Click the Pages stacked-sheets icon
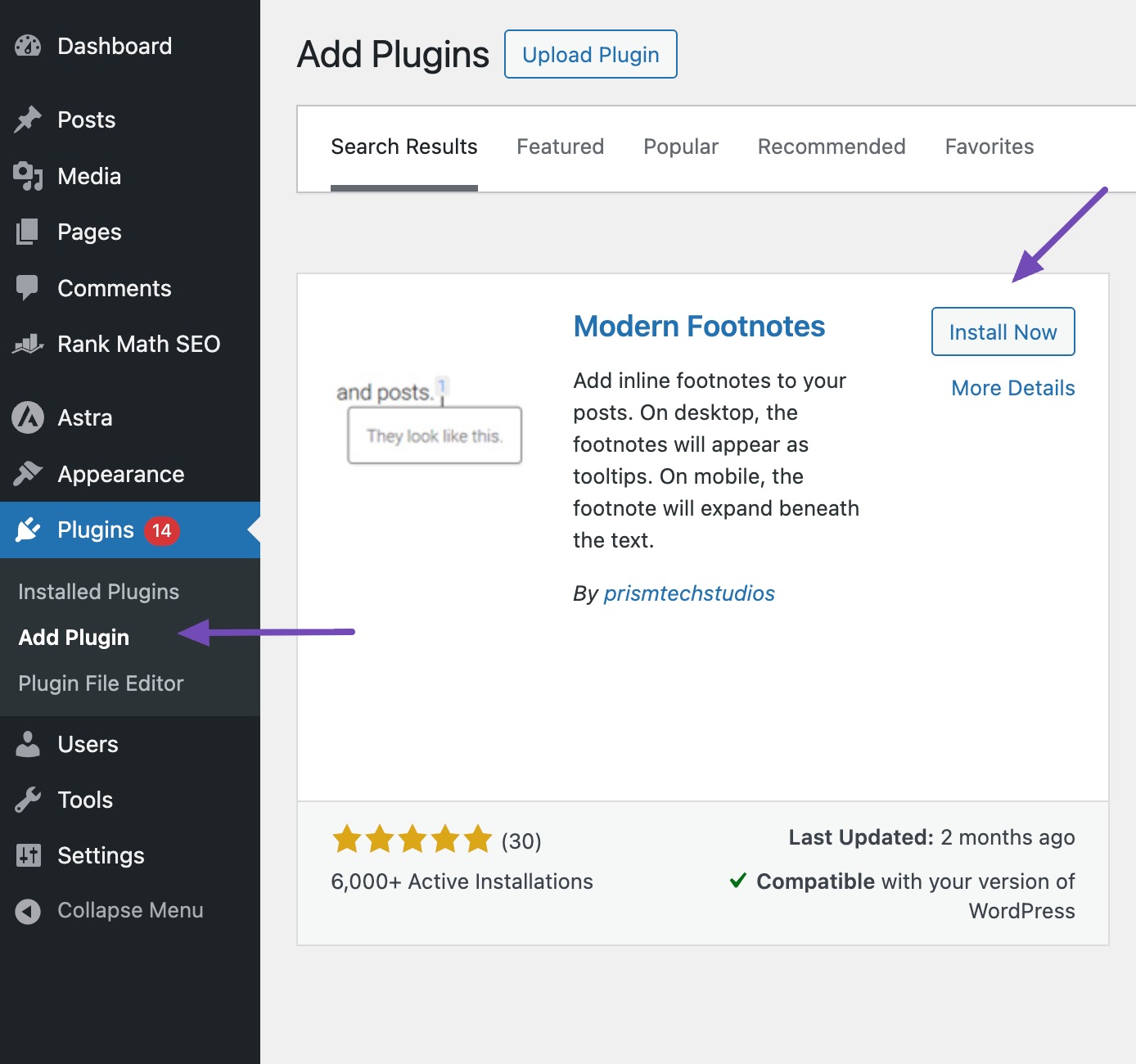Viewport: 1136px width, 1064px height. (x=28, y=232)
